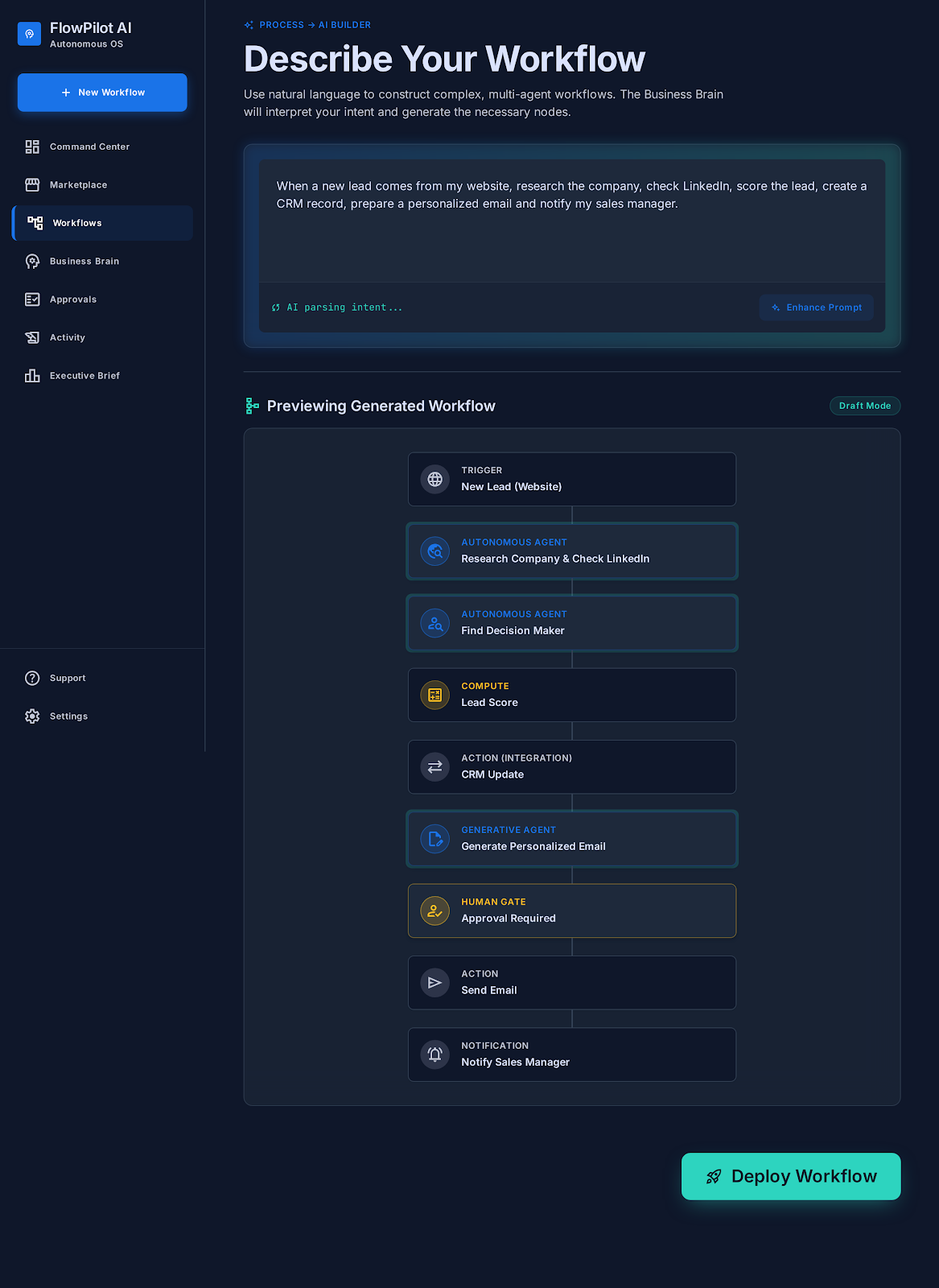Click the Activity icon in sidebar
939x1288 pixels.
pyautogui.click(x=32, y=337)
